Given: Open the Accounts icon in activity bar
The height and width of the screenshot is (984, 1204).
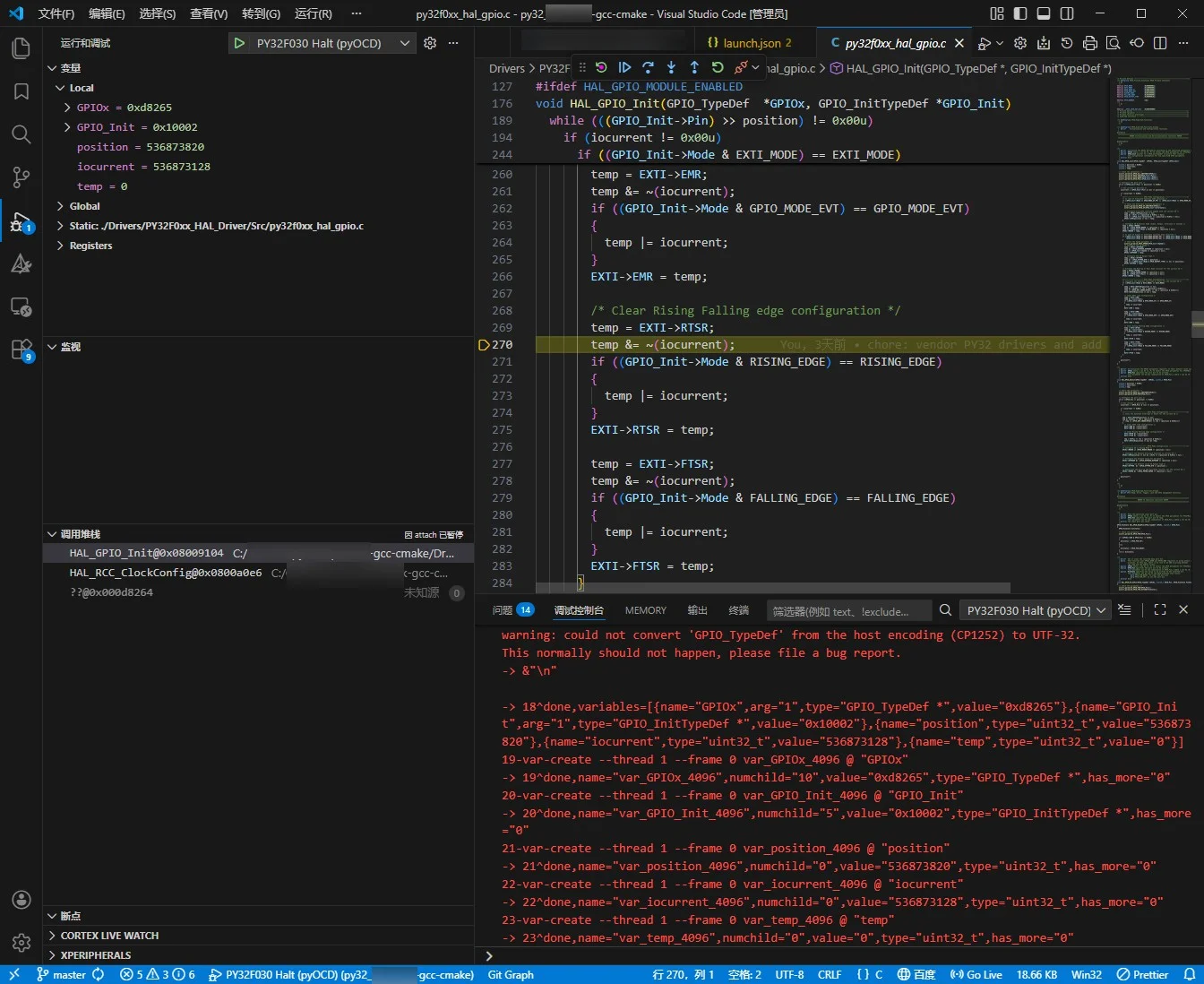Looking at the screenshot, I should [x=21, y=900].
